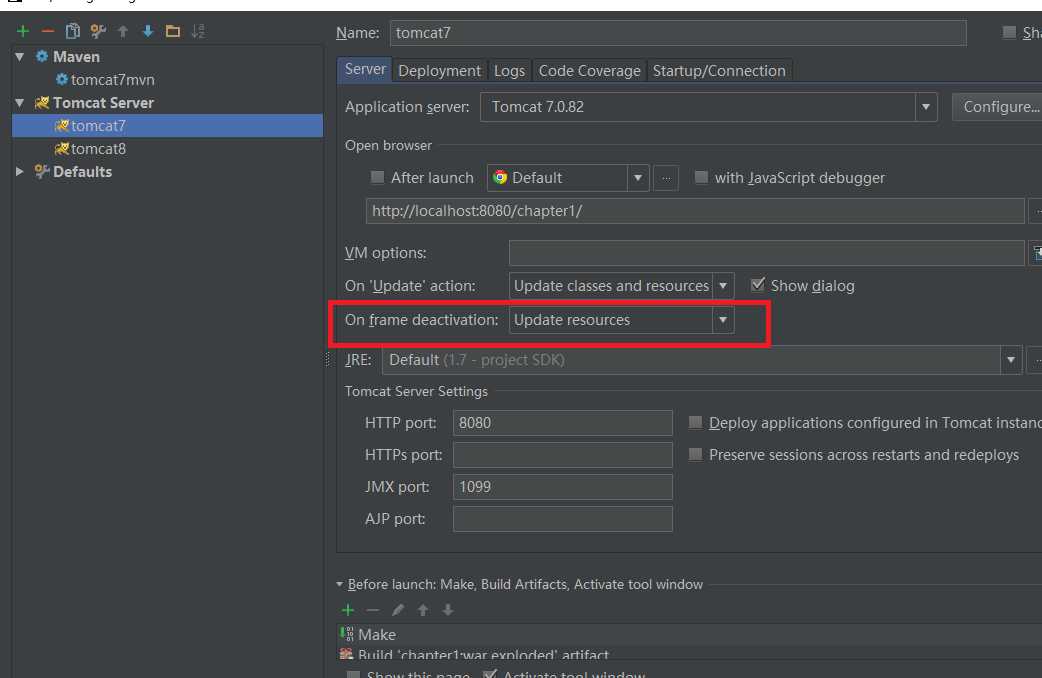This screenshot has width=1042, height=678.
Task: Click the Name field containing tomcat7
Action: click(678, 33)
